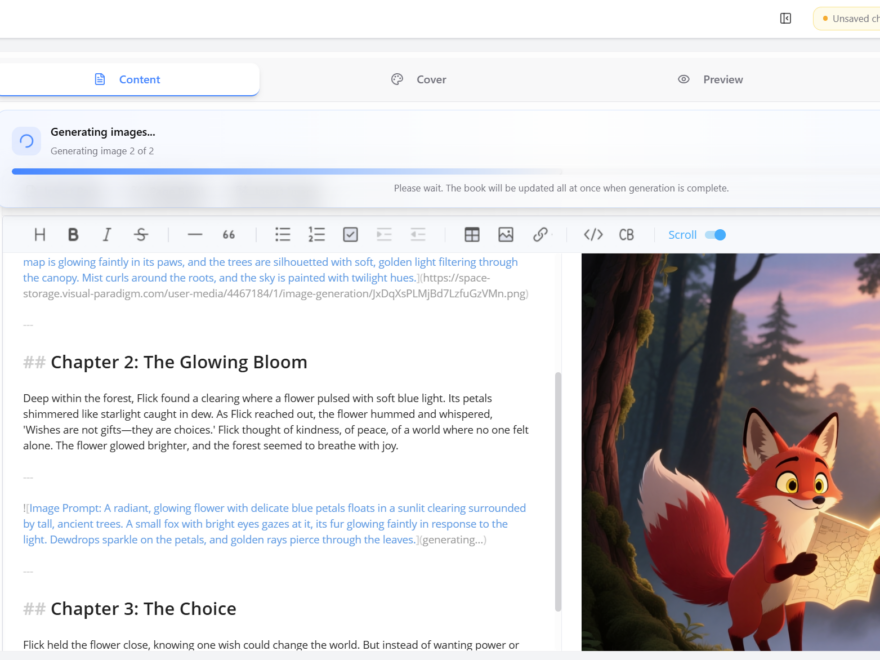Indent the list item

click(384, 235)
